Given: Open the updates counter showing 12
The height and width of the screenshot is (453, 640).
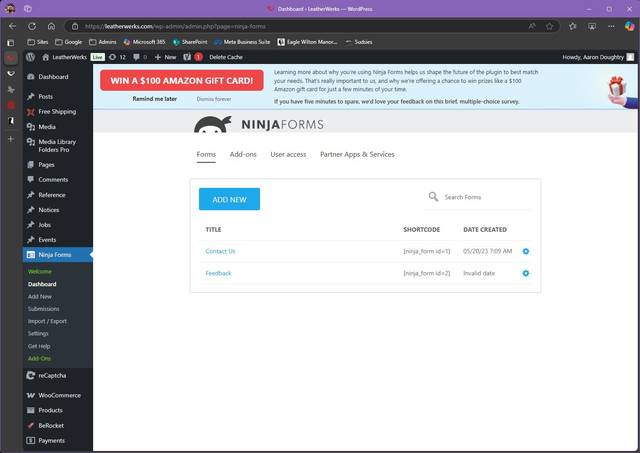Looking at the screenshot, I should pos(117,57).
